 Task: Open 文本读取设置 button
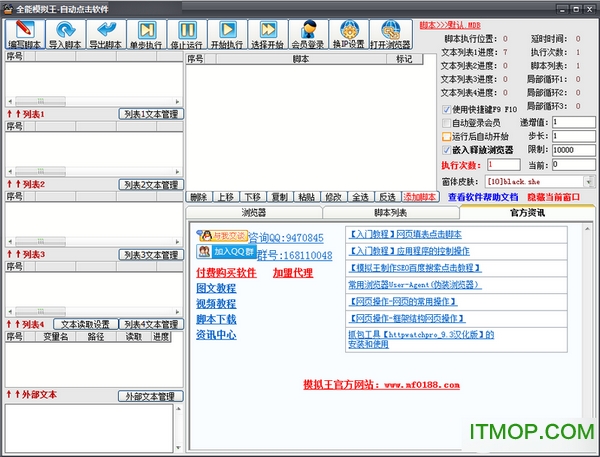pyautogui.click(x=85, y=325)
